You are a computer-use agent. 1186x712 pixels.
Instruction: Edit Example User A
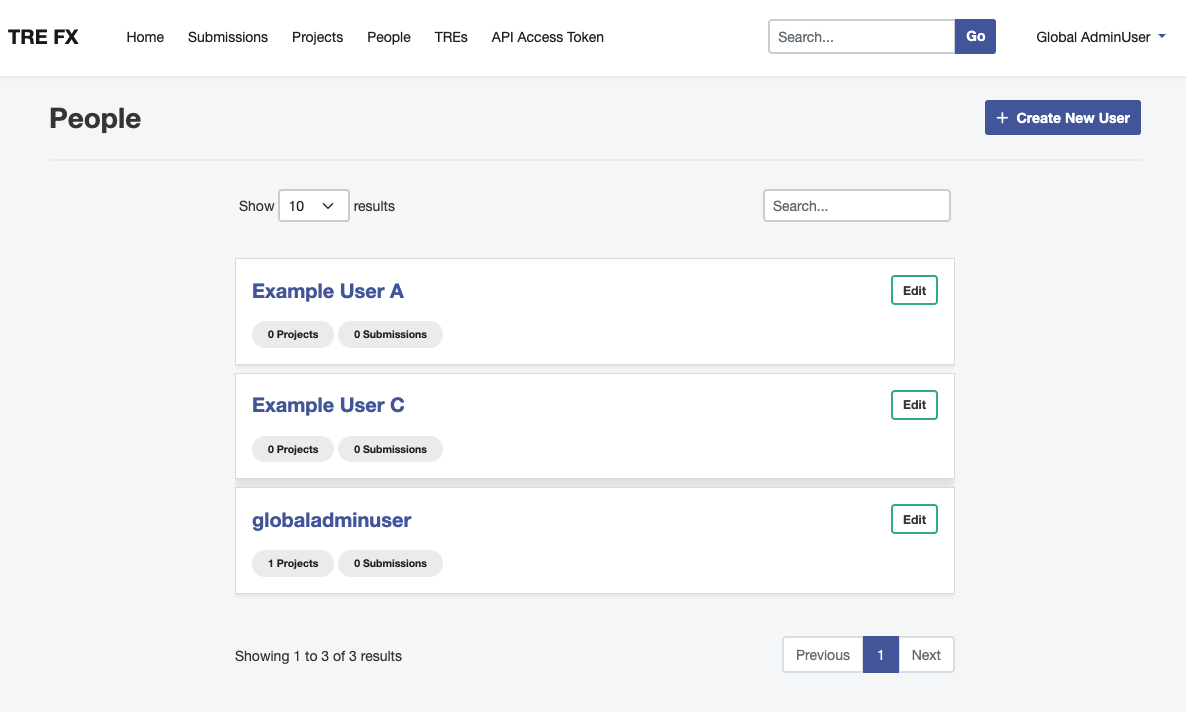click(x=914, y=291)
